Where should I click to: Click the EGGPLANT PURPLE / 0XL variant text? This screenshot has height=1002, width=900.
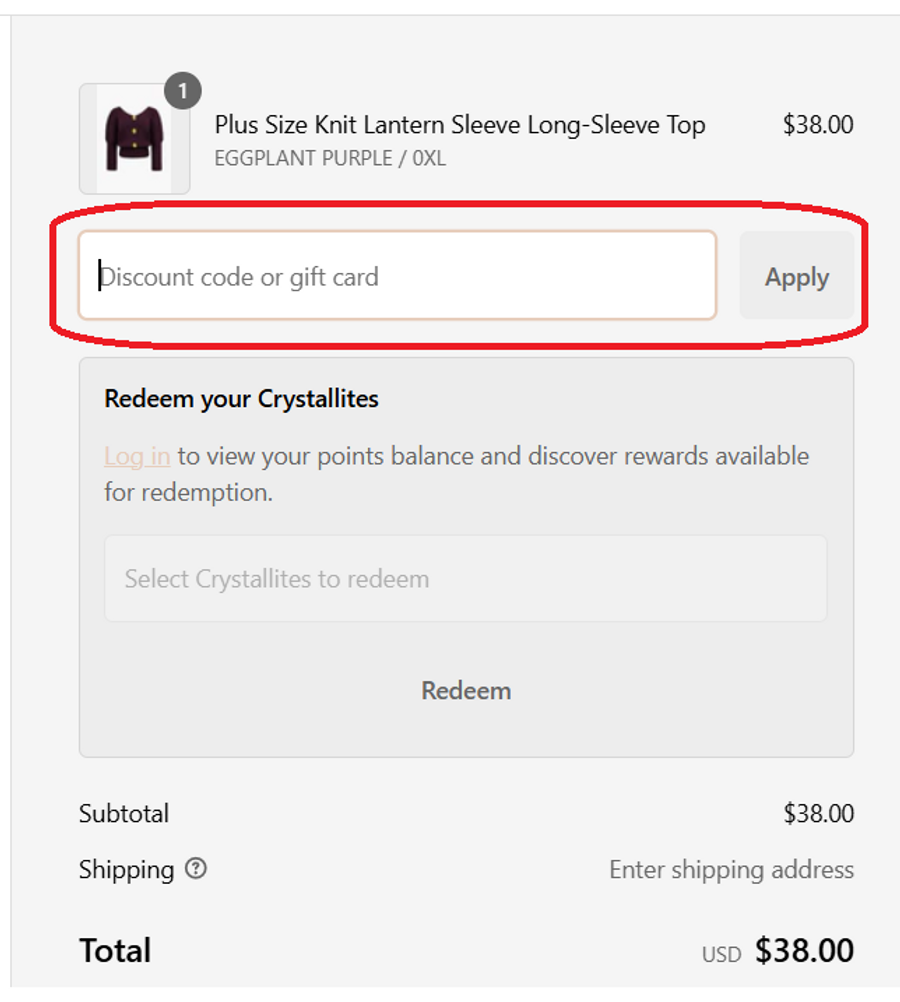click(x=330, y=158)
